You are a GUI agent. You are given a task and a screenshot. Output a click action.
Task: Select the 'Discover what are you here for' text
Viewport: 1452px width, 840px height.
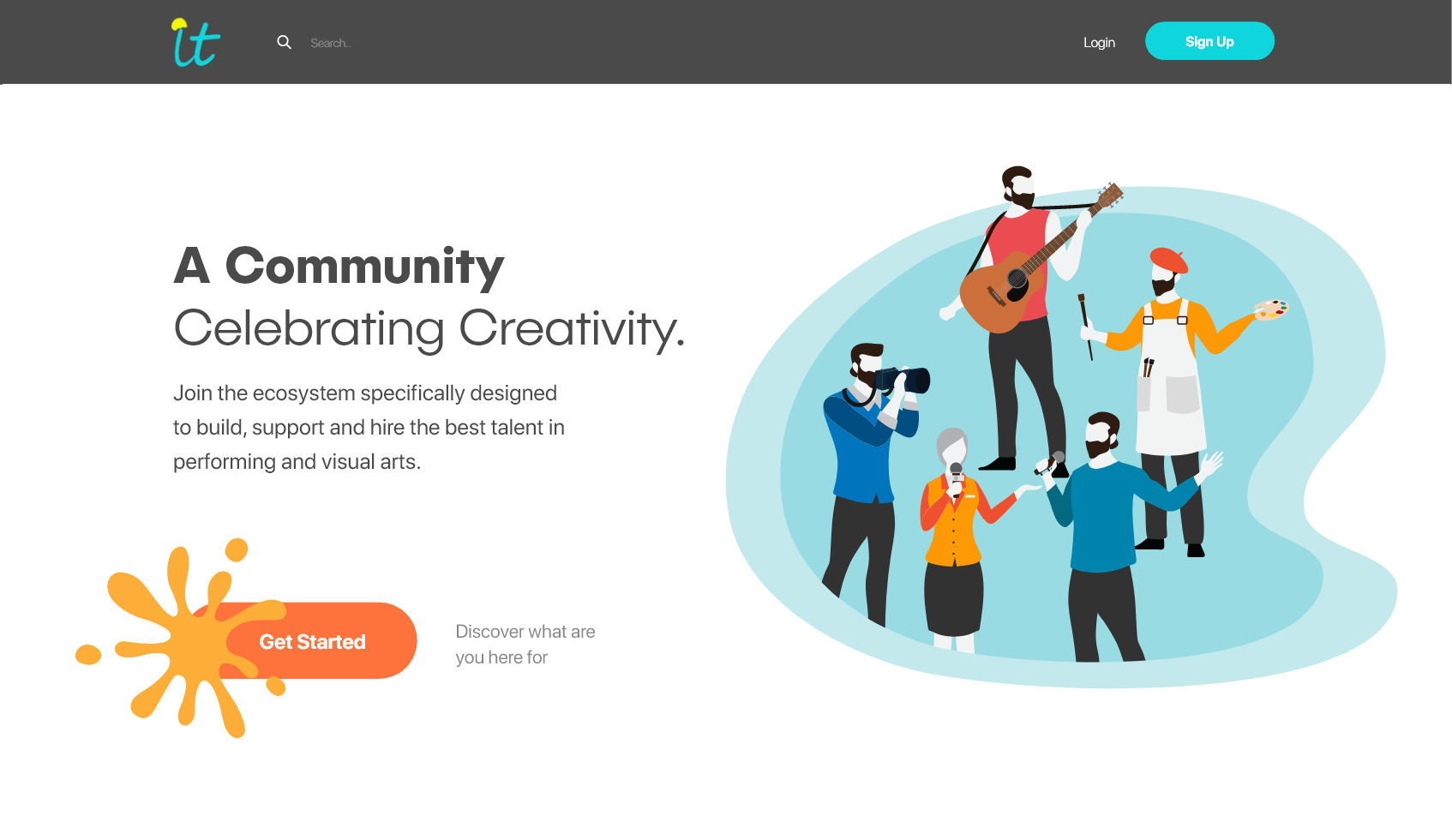[525, 645]
